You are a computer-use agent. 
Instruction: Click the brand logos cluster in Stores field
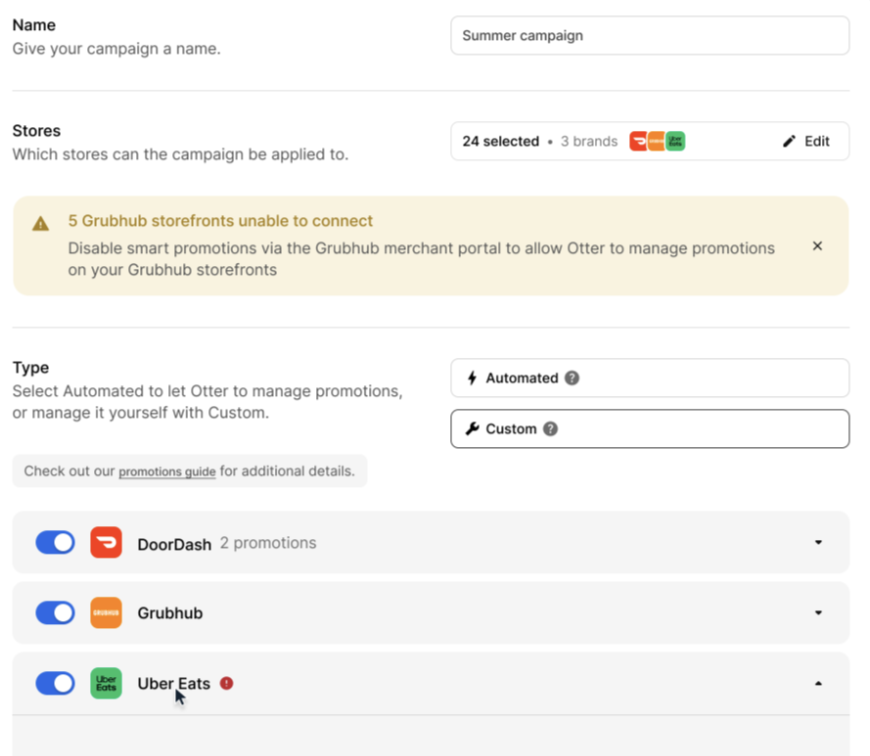(657, 141)
